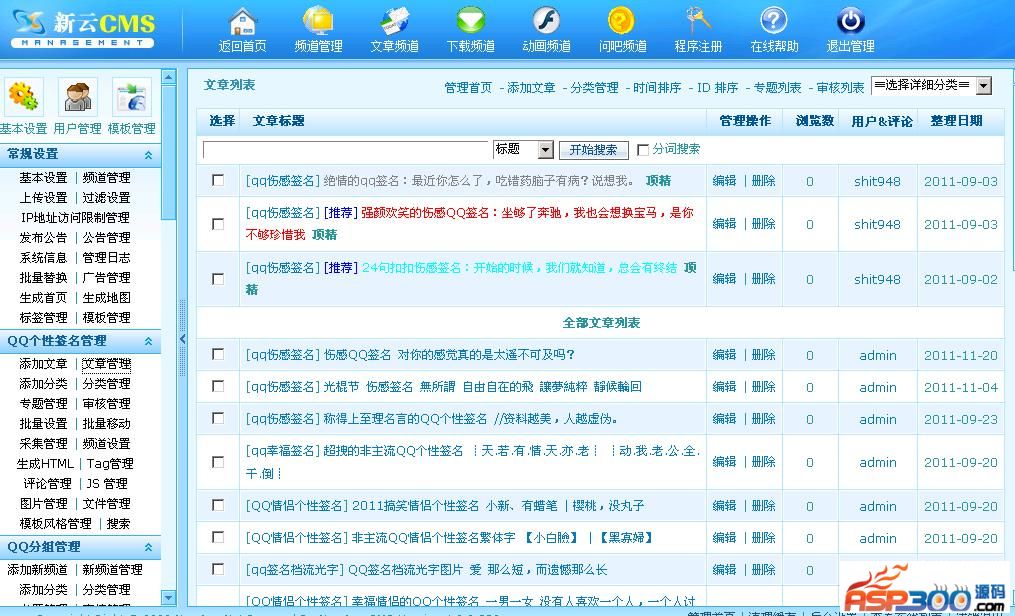Viewport: 1015px width, 616px height.
Task: Tick checkbox for 超拽的非主流QQ个性签名 article
Action: coord(218,462)
